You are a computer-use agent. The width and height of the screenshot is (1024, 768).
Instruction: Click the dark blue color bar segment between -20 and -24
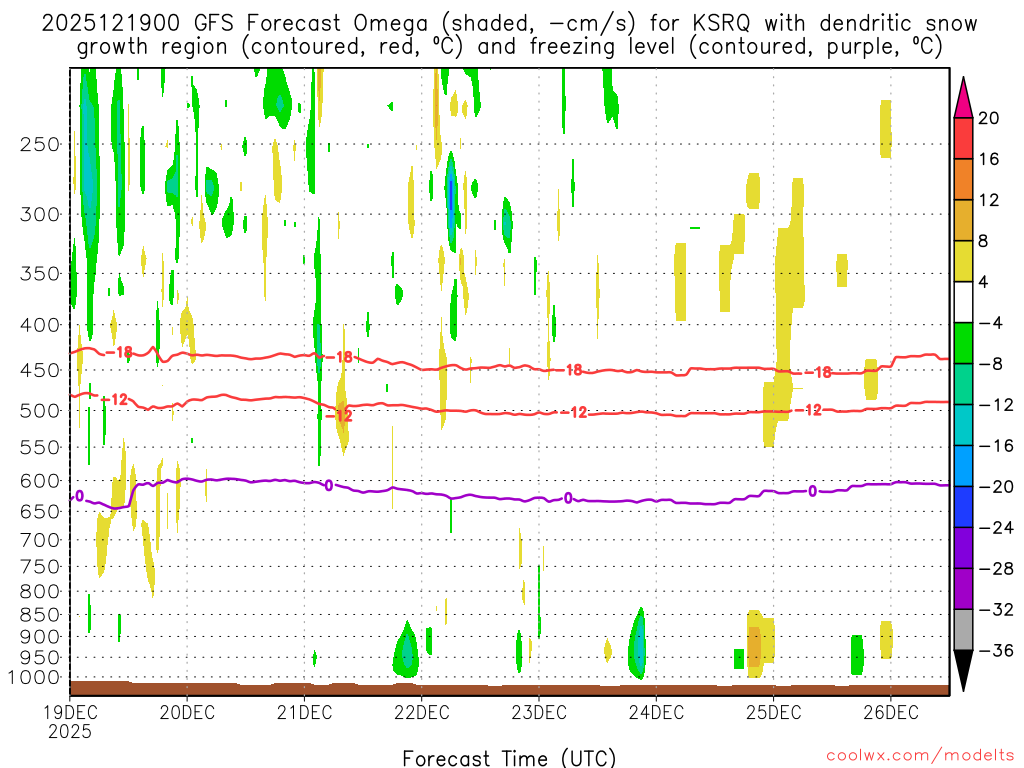coord(963,507)
